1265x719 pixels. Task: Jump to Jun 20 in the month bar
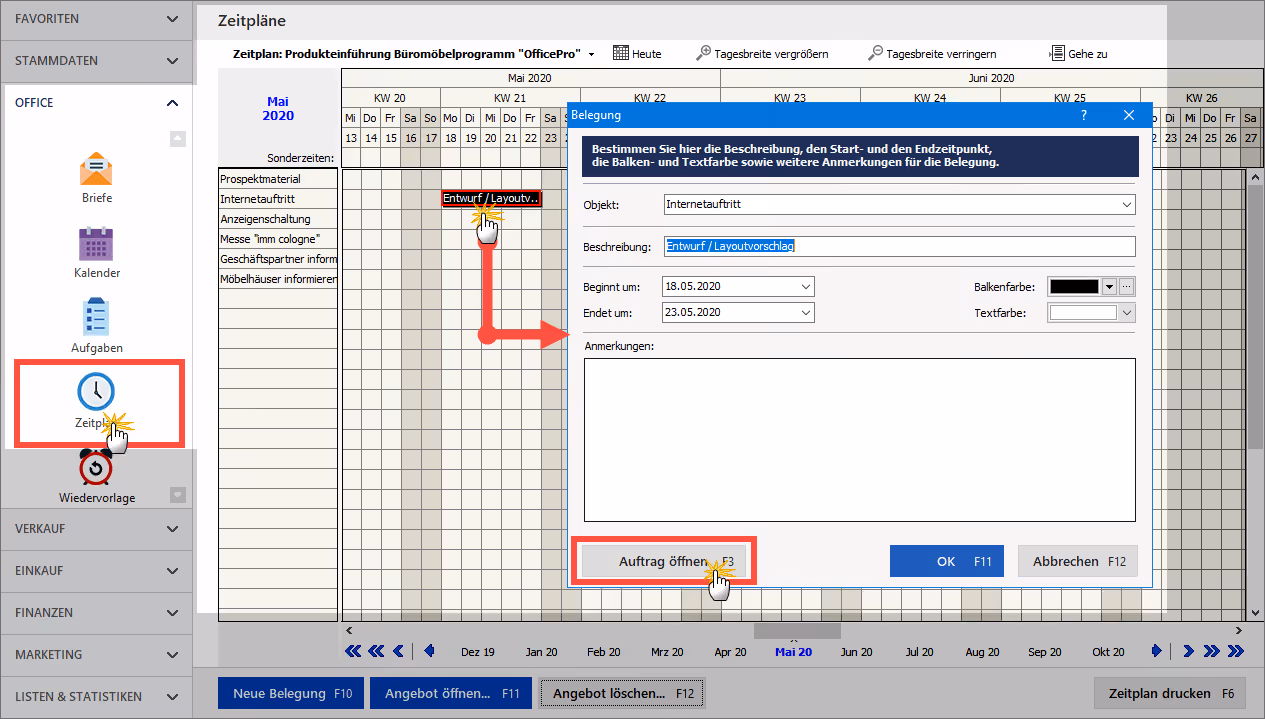[x=856, y=652]
